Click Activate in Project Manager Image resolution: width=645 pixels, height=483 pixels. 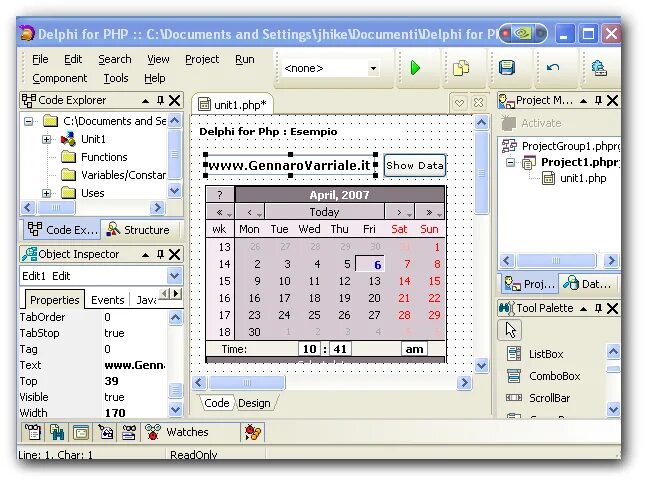click(x=531, y=123)
